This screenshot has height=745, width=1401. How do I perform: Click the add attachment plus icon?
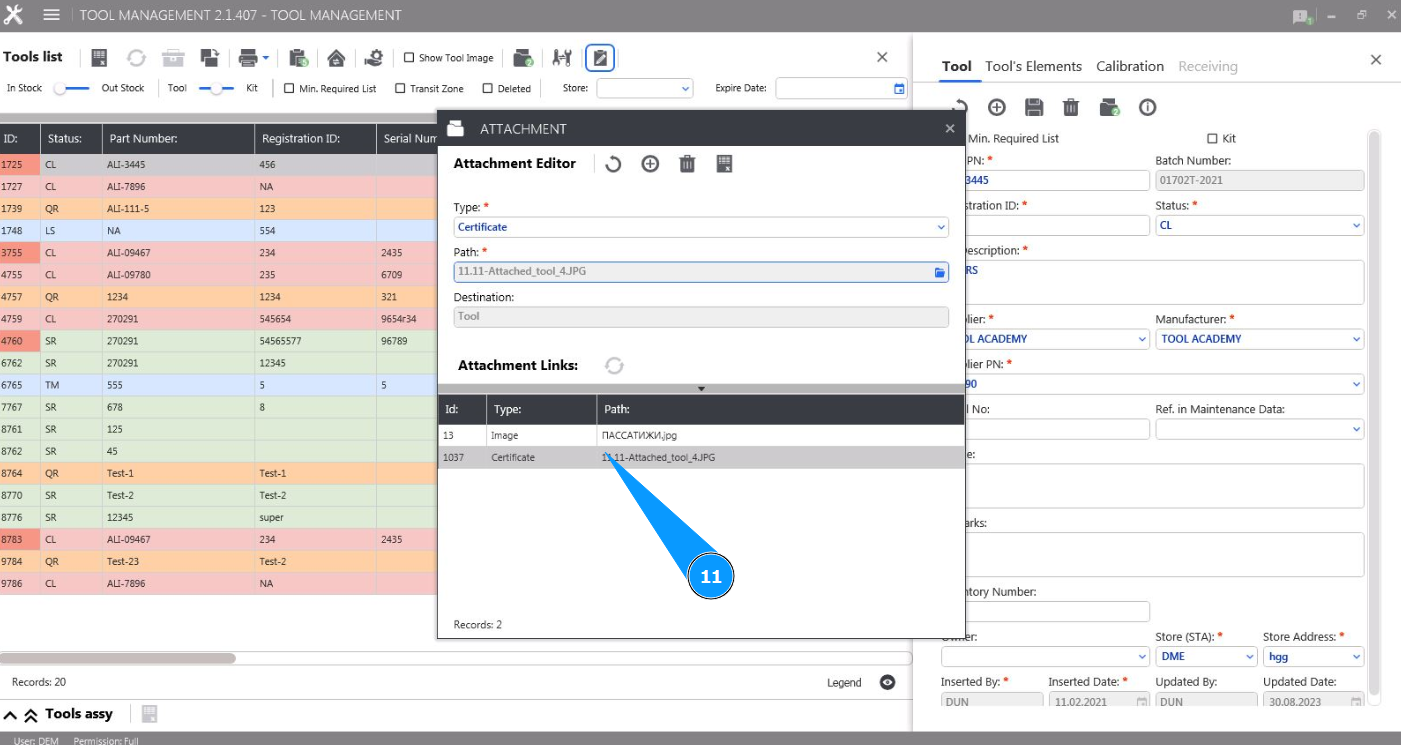pos(650,164)
